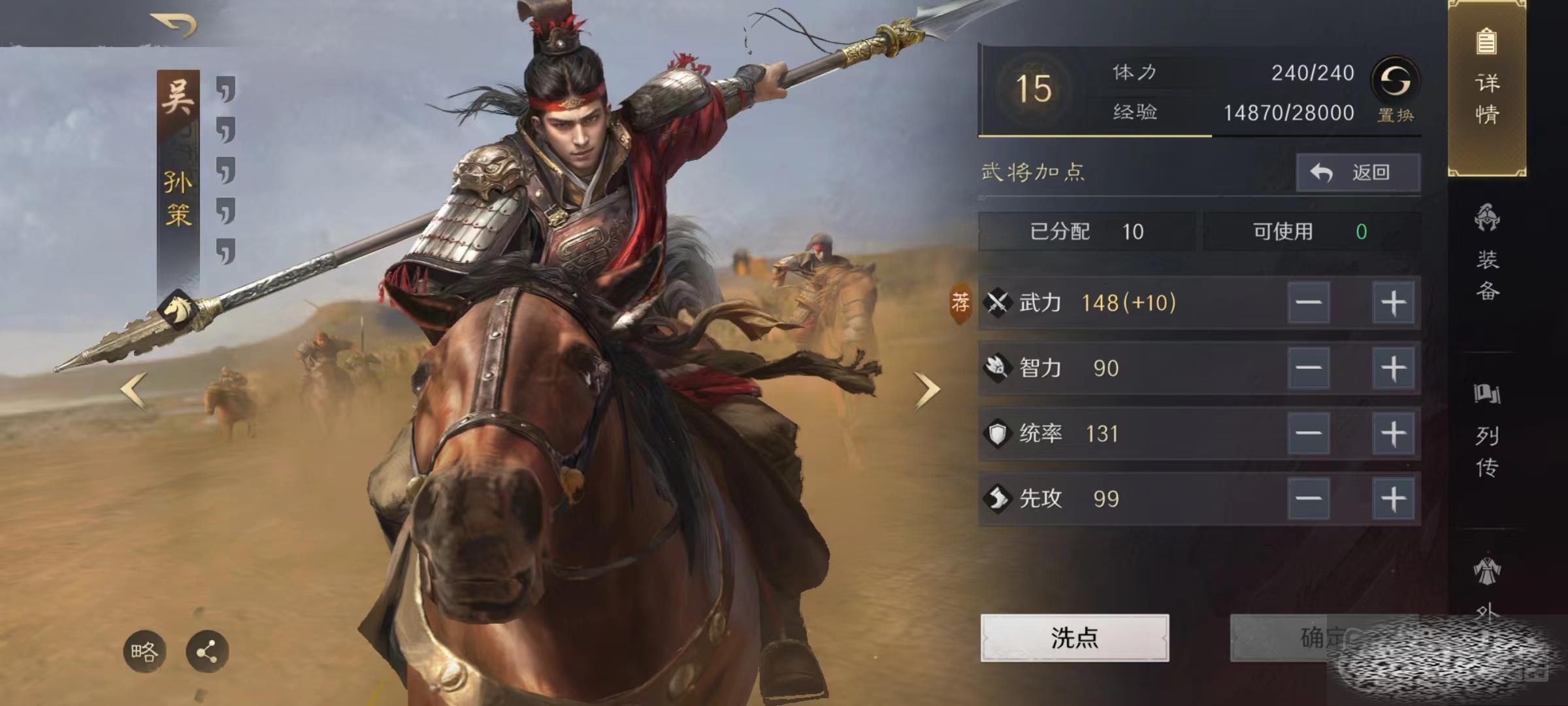
Task: Remove a point from 统率
Action: point(1309,433)
